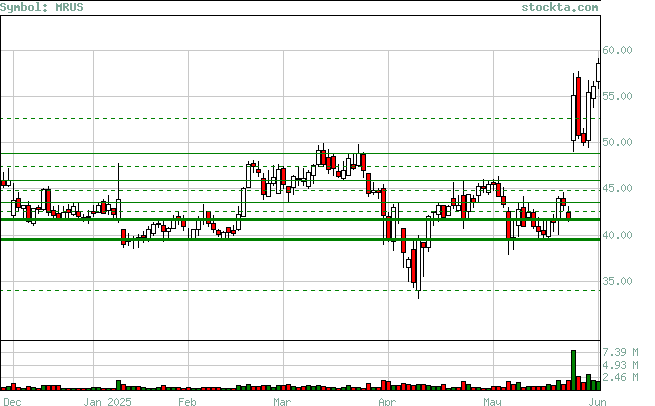Click the May date axis label
The image size is (655, 406).
(x=492, y=402)
